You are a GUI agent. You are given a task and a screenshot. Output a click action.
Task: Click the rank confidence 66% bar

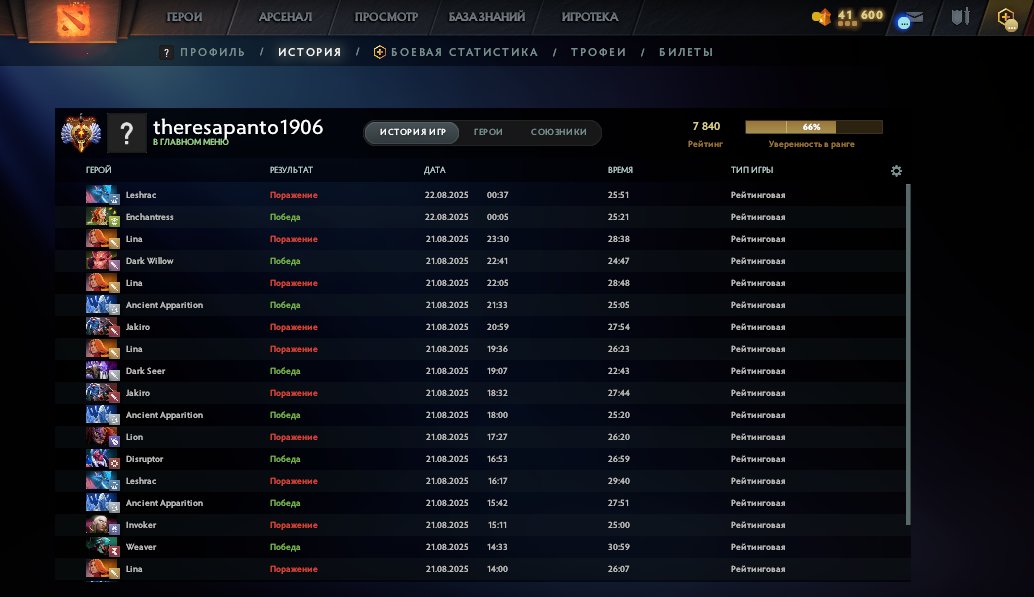pyautogui.click(x=813, y=127)
